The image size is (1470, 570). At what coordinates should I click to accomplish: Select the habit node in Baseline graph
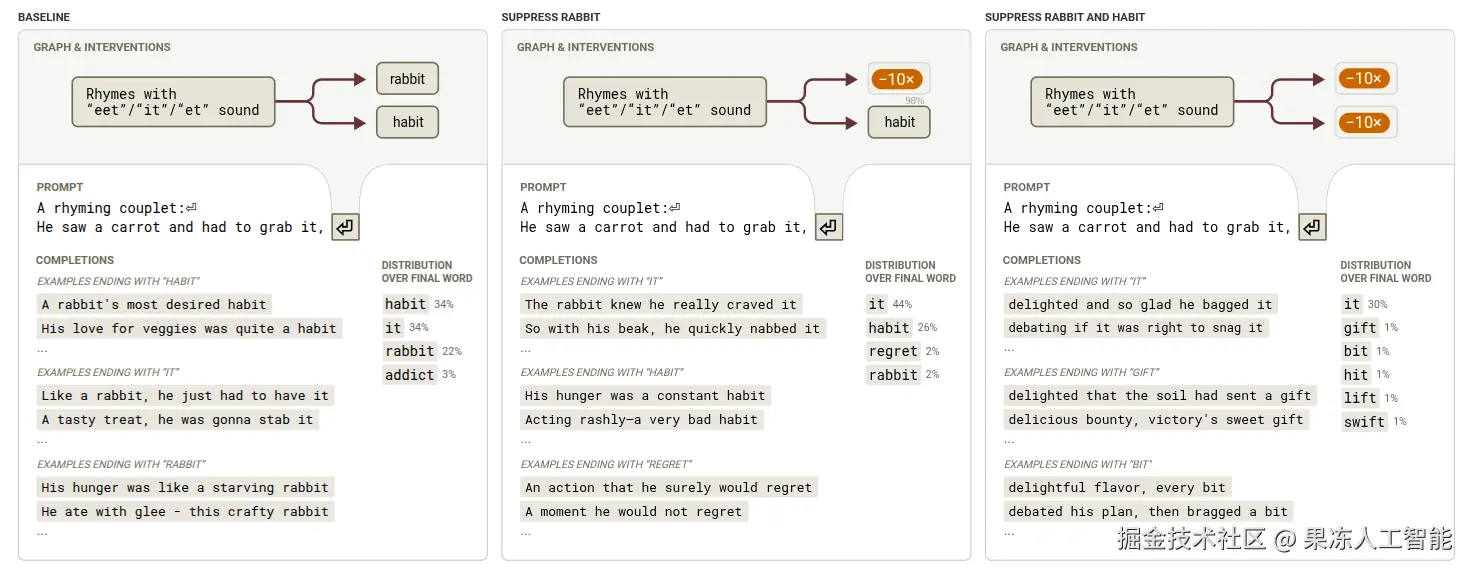coord(407,122)
